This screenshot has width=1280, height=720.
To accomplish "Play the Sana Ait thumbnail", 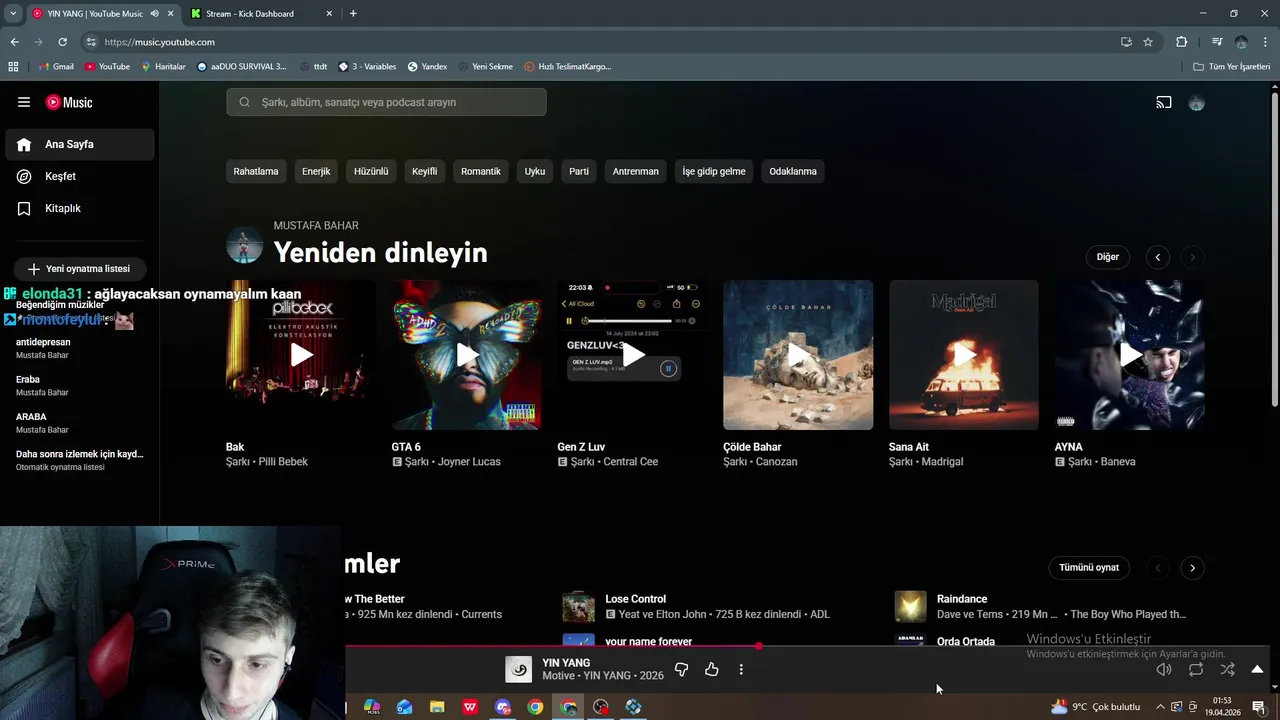I will coord(964,355).
